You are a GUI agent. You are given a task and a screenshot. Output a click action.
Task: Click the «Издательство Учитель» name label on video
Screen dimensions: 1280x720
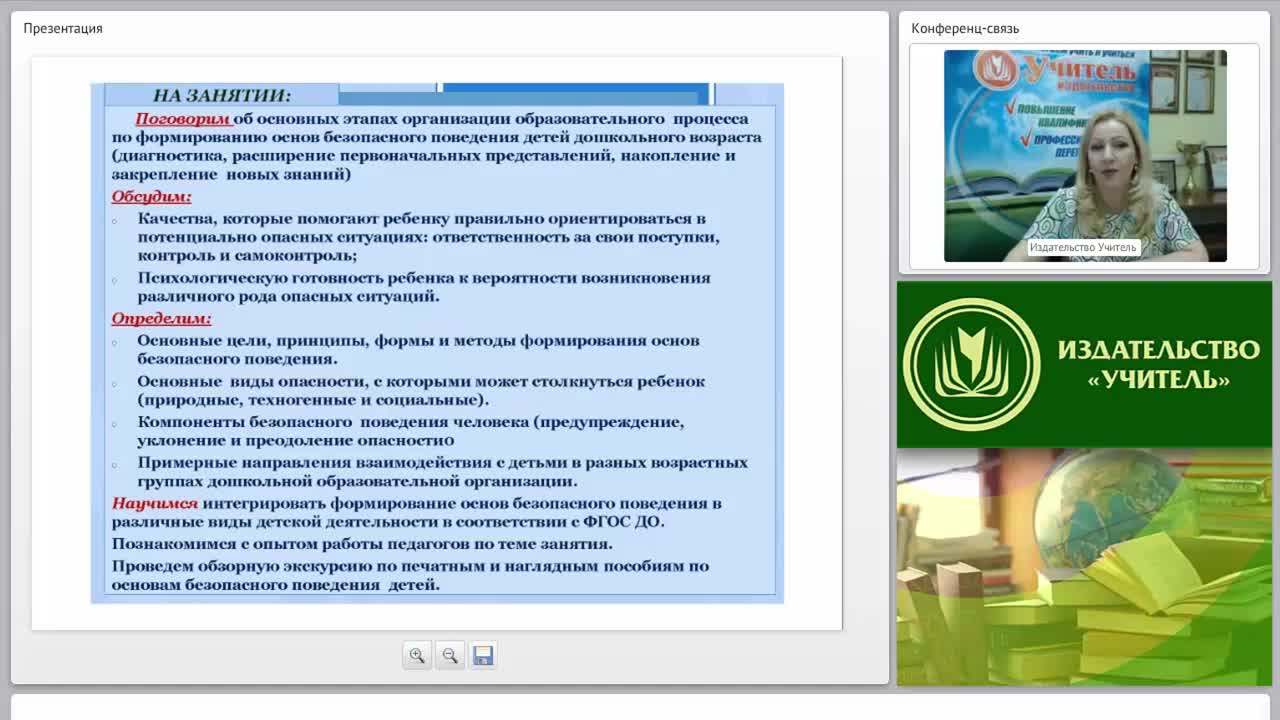[x=1083, y=247]
